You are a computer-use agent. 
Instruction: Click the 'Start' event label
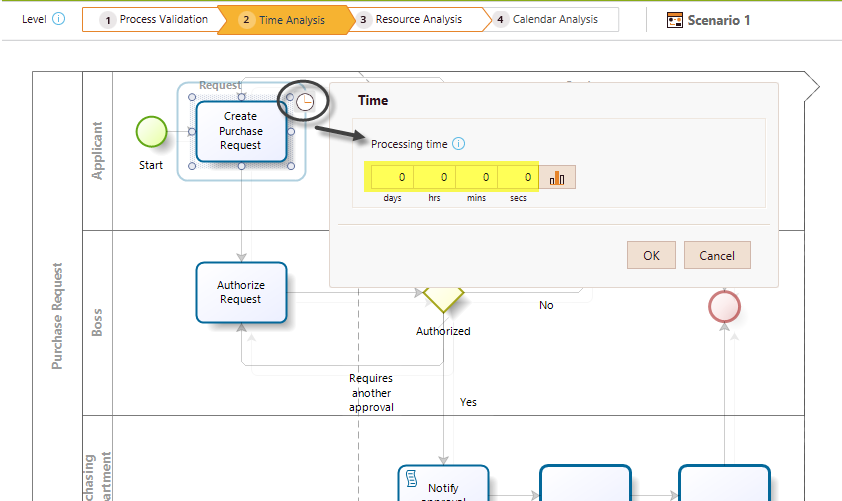pos(151,165)
